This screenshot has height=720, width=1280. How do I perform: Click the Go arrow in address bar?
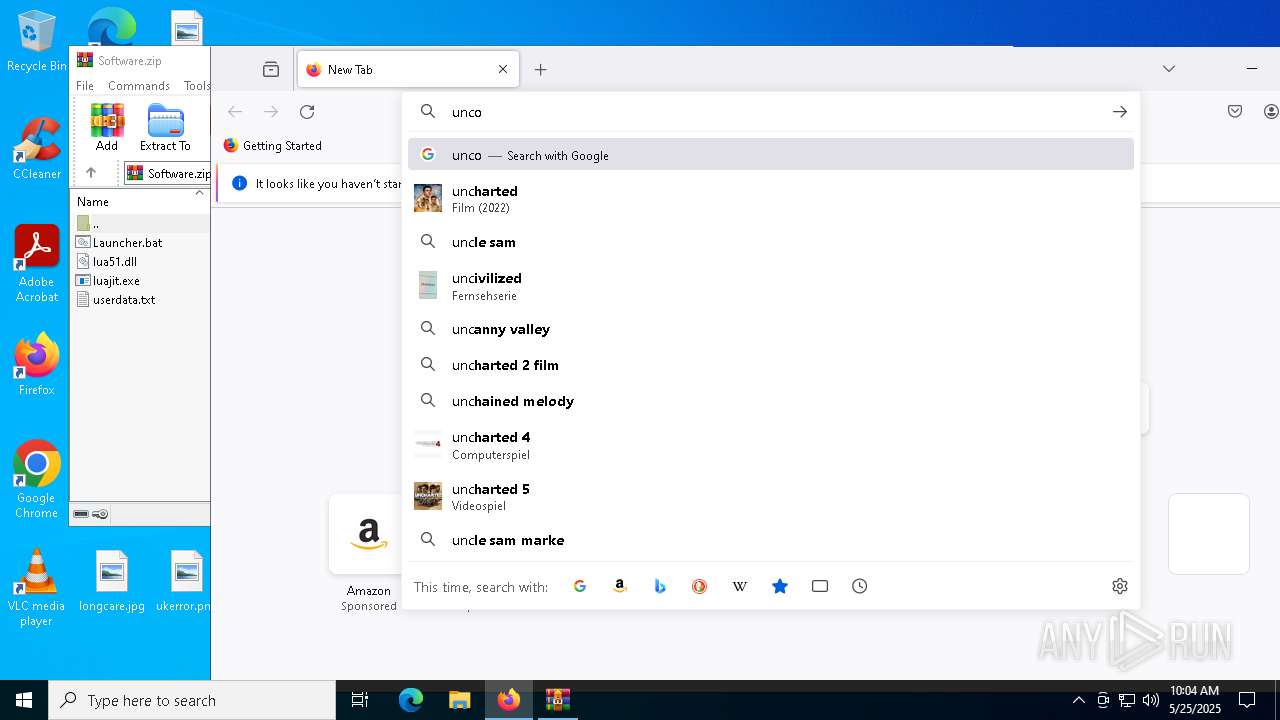click(x=1120, y=112)
